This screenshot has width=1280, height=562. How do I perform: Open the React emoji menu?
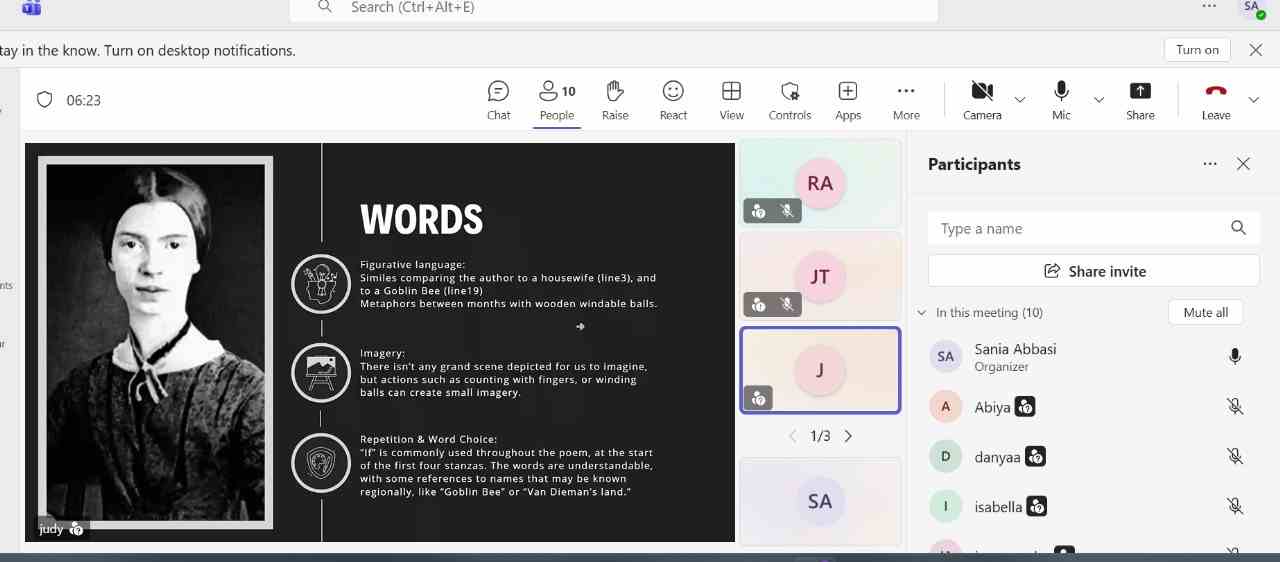tap(673, 100)
